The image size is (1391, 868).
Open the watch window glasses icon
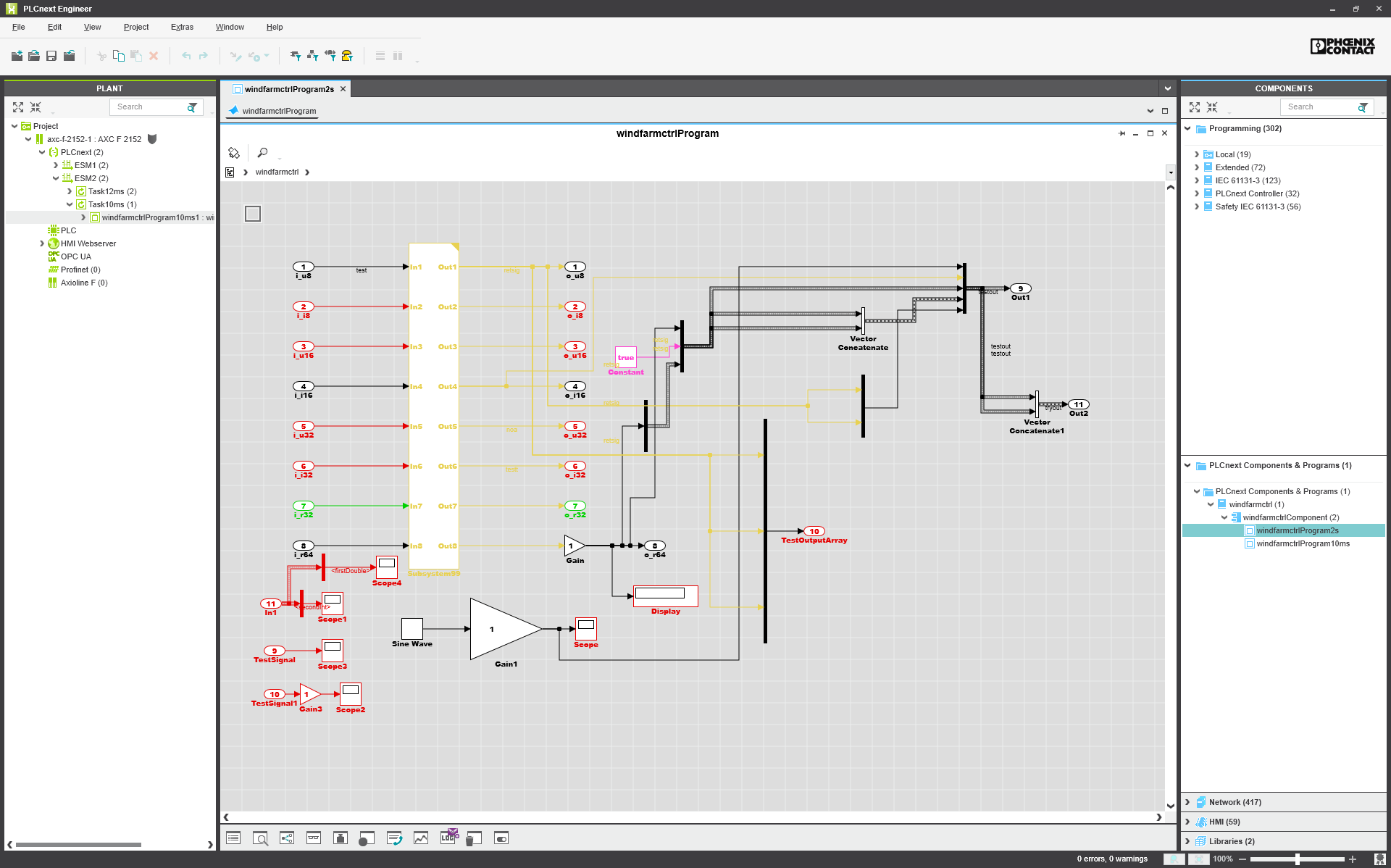314,838
